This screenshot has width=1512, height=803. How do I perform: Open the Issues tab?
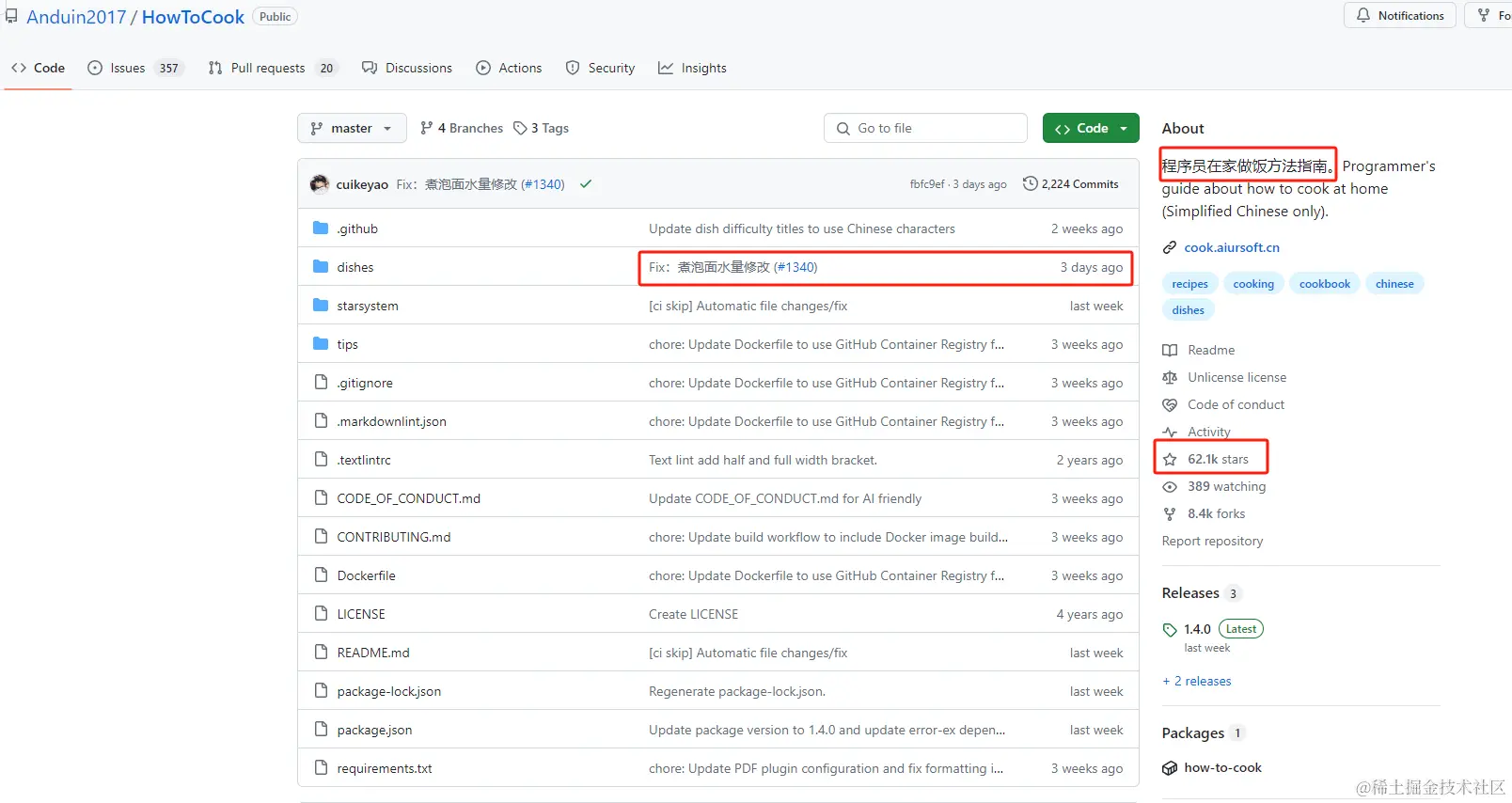coord(134,68)
